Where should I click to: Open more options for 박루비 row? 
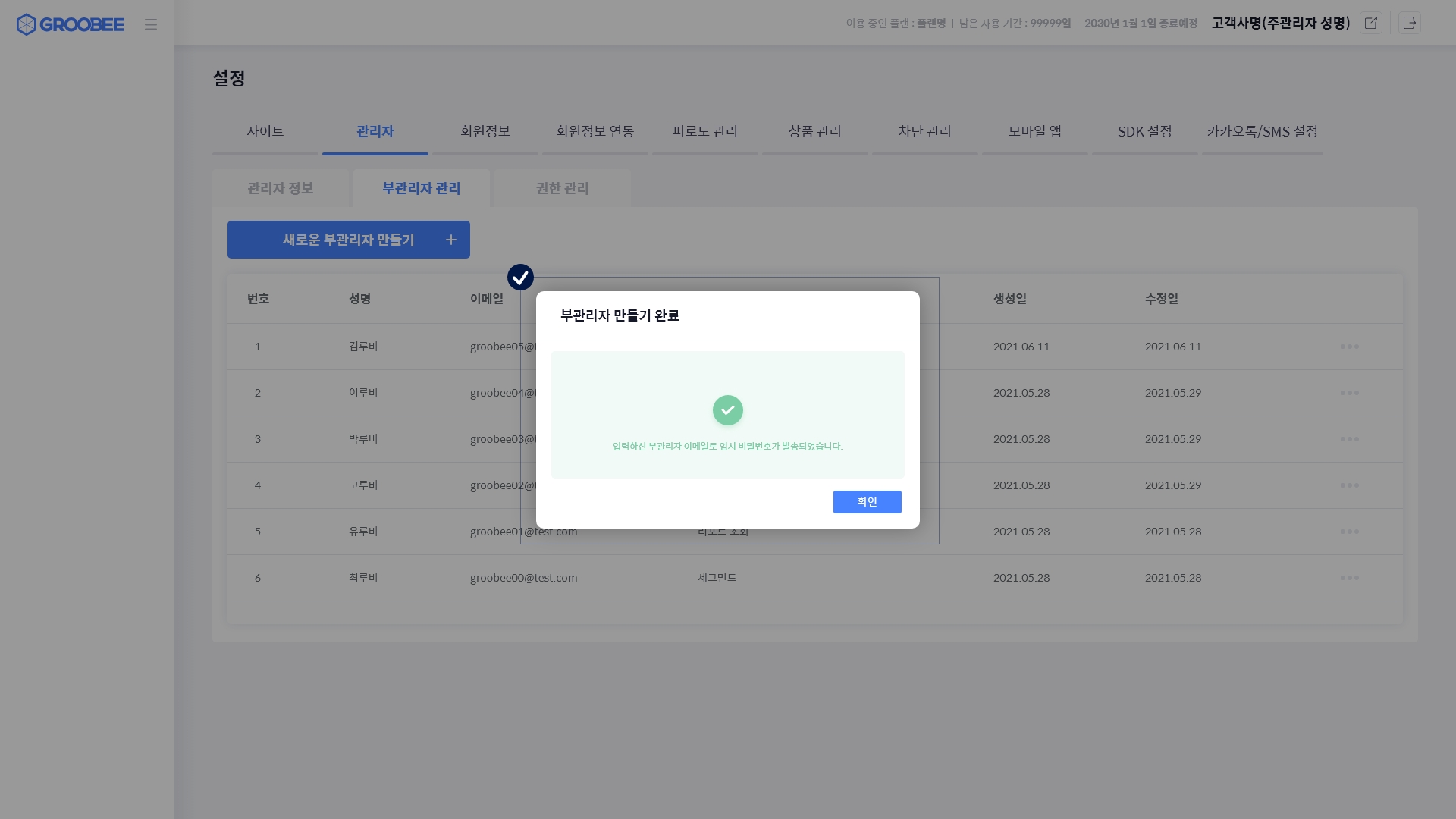(x=1349, y=439)
